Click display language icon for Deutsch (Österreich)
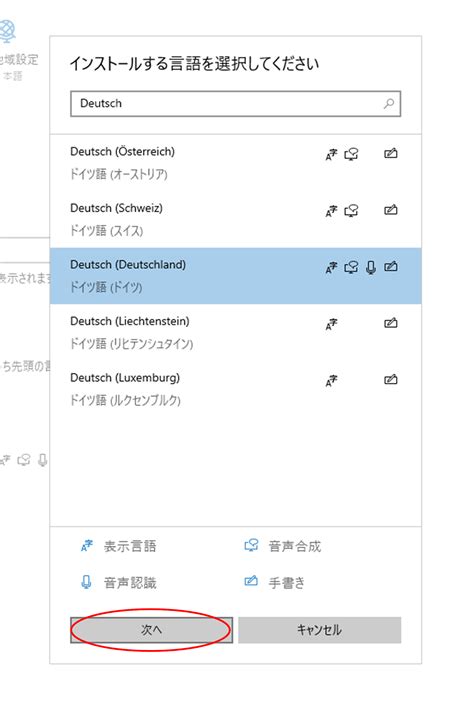Image resolution: width=474 pixels, height=704 pixels. 331,154
